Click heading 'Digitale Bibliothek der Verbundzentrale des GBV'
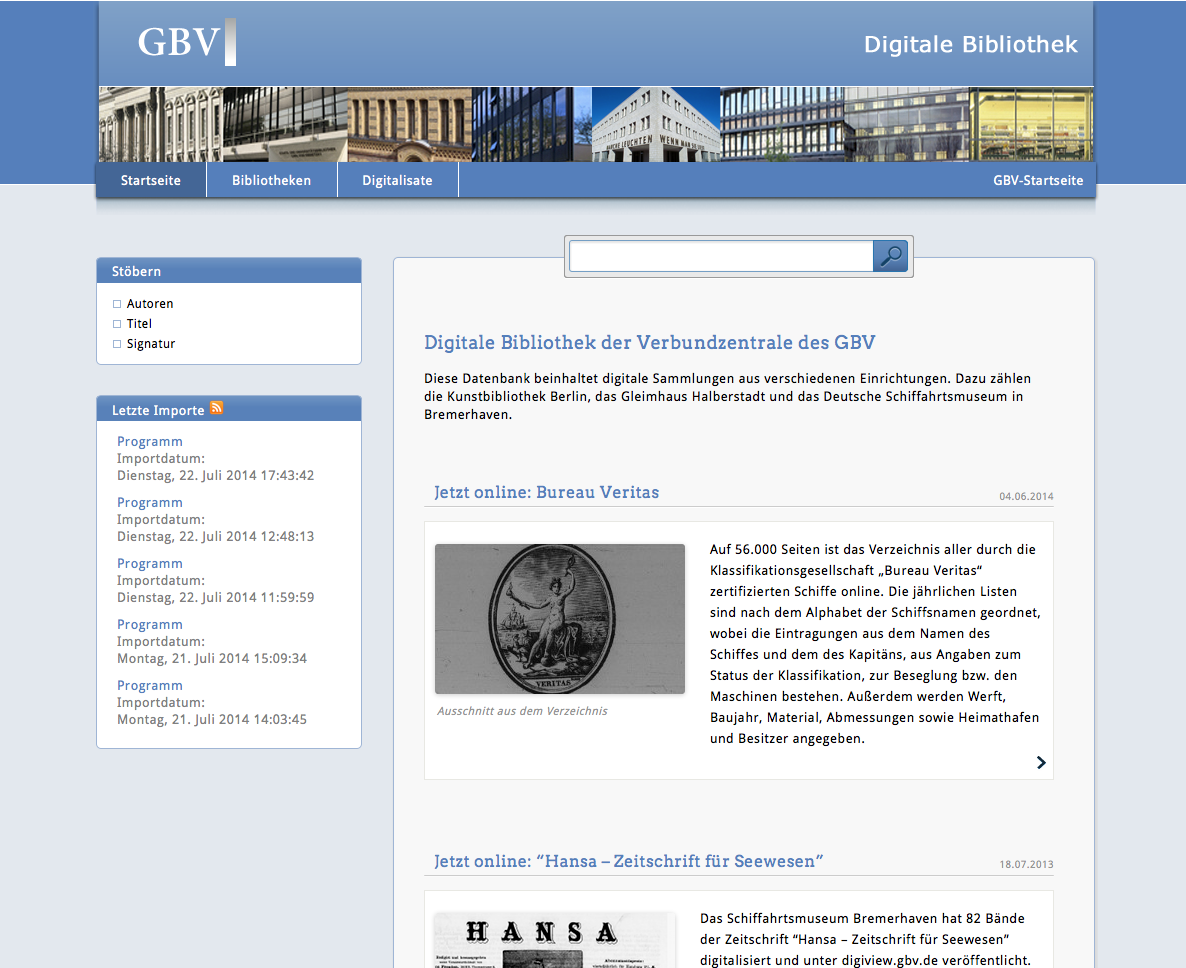The width and height of the screenshot is (1186, 968). (x=649, y=343)
